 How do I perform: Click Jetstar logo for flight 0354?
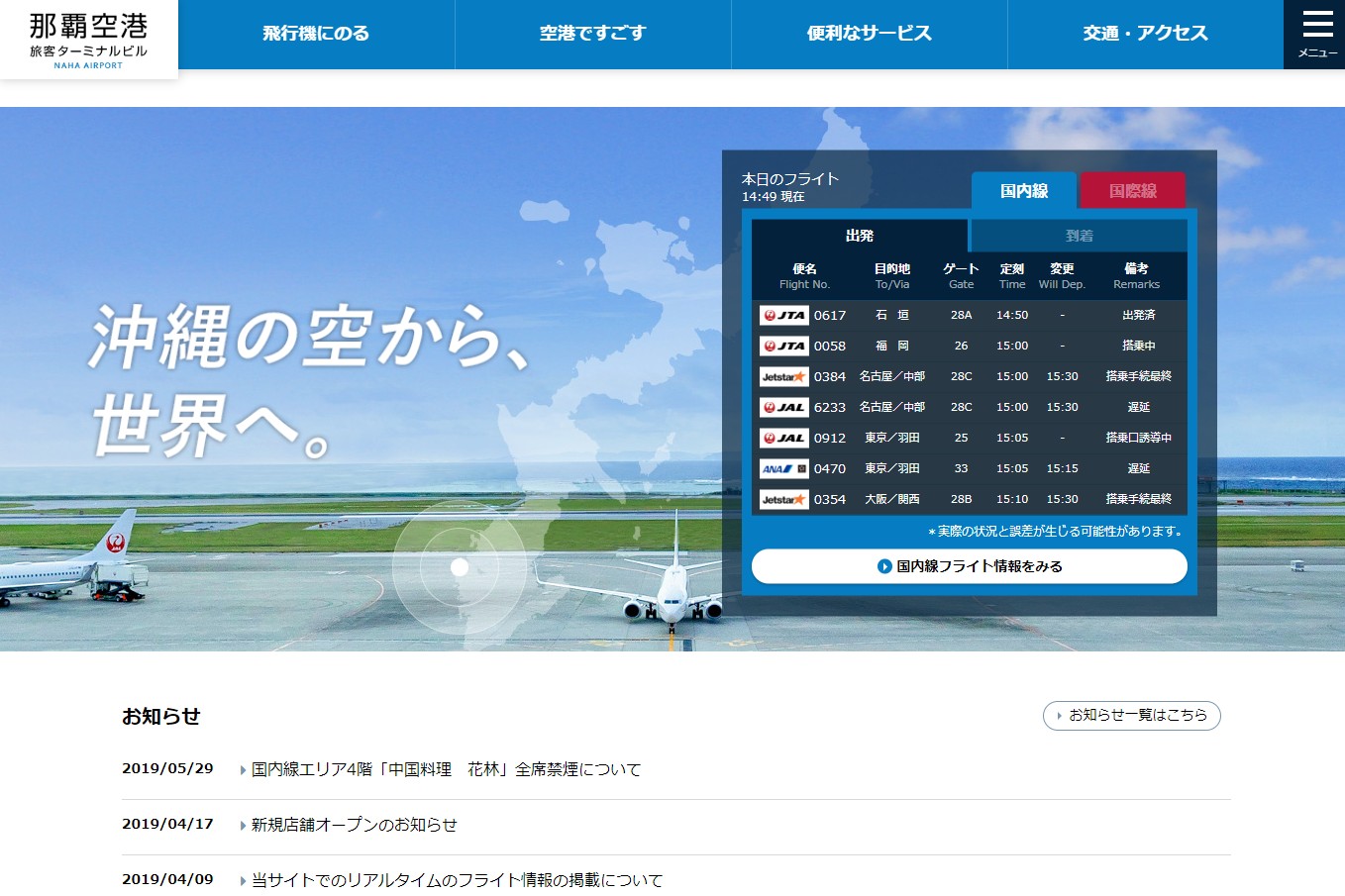click(x=783, y=499)
